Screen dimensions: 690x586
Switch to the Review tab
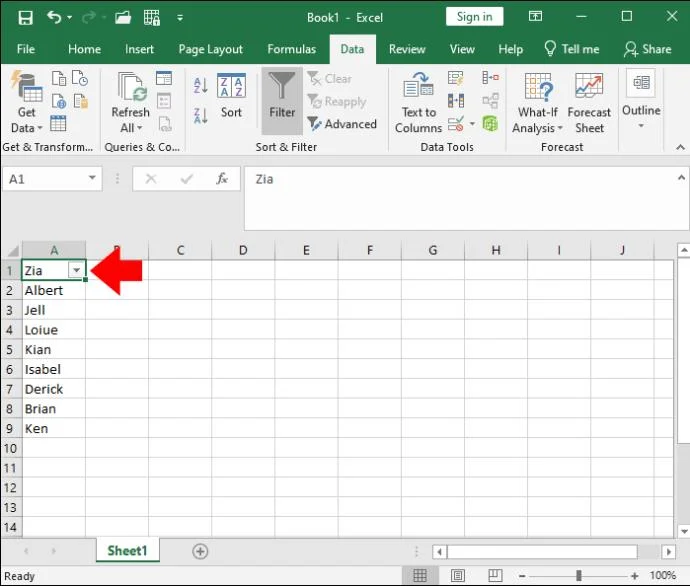[407, 49]
